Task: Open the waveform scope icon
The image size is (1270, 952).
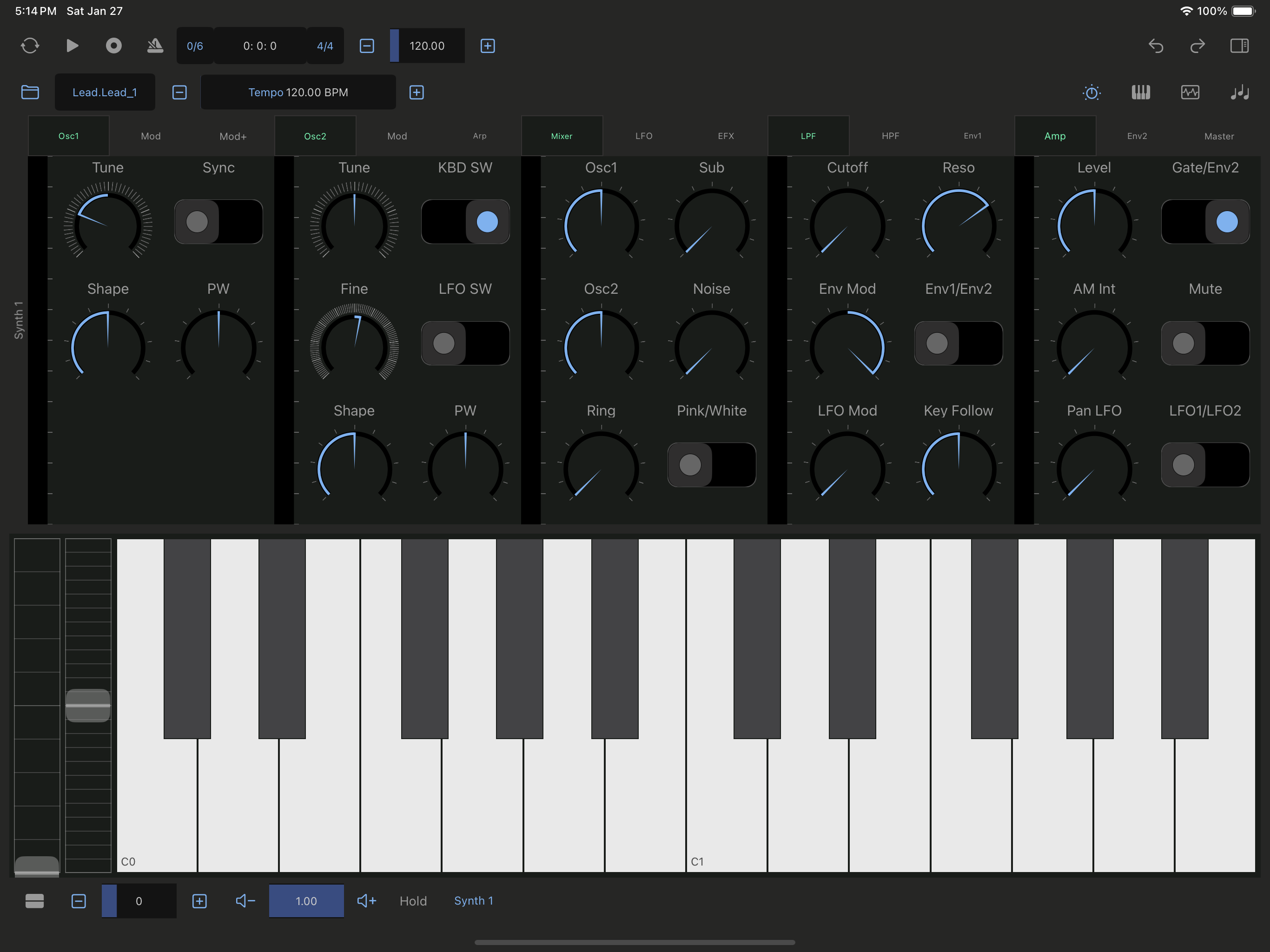Action: pyautogui.click(x=1190, y=93)
